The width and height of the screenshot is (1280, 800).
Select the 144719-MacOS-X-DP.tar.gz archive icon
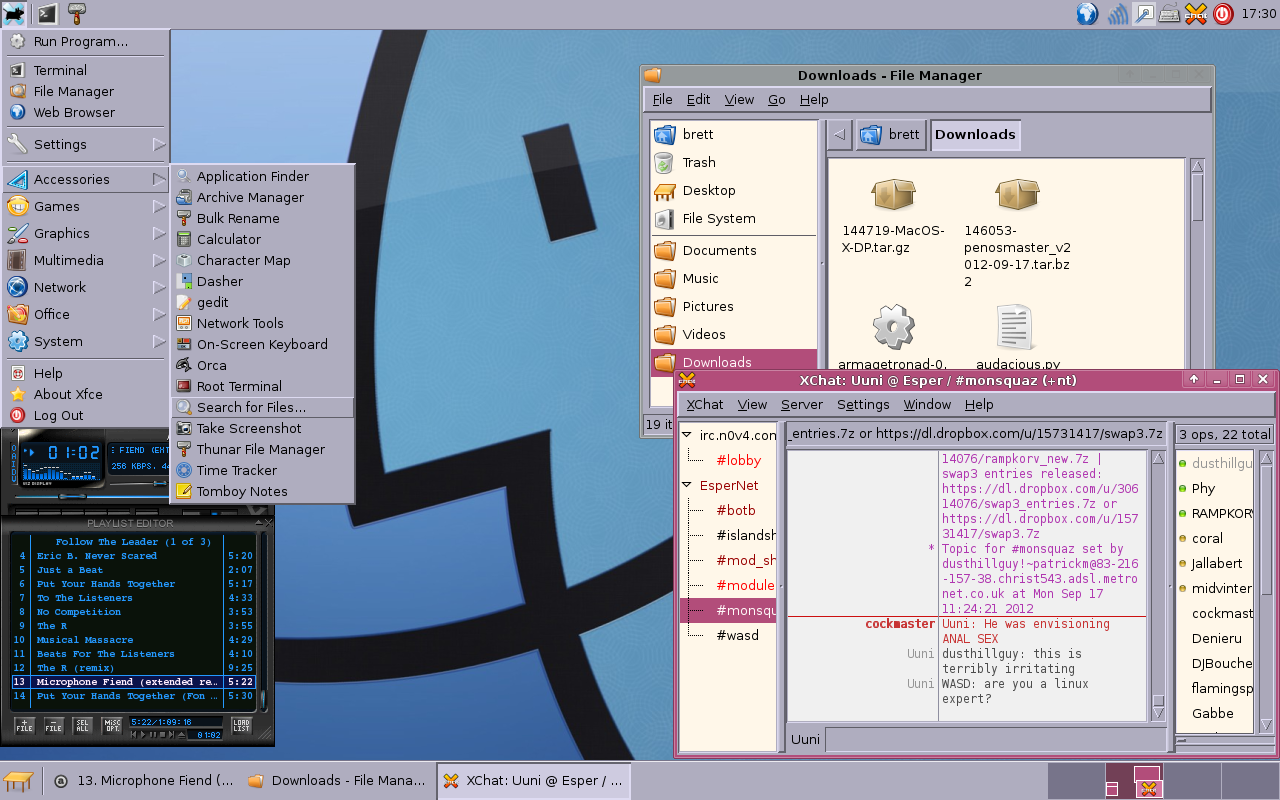893,195
